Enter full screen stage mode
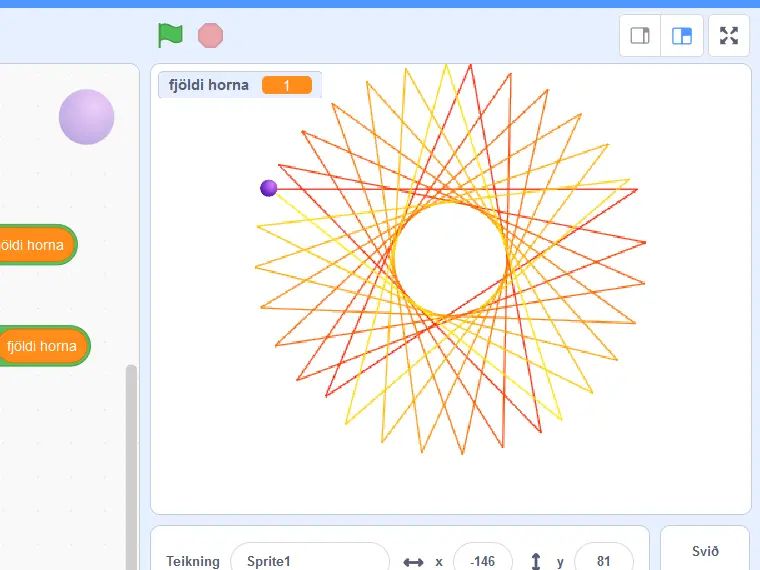Image resolution: width=760 pixels, height=570 pixels. click(728, 35)
